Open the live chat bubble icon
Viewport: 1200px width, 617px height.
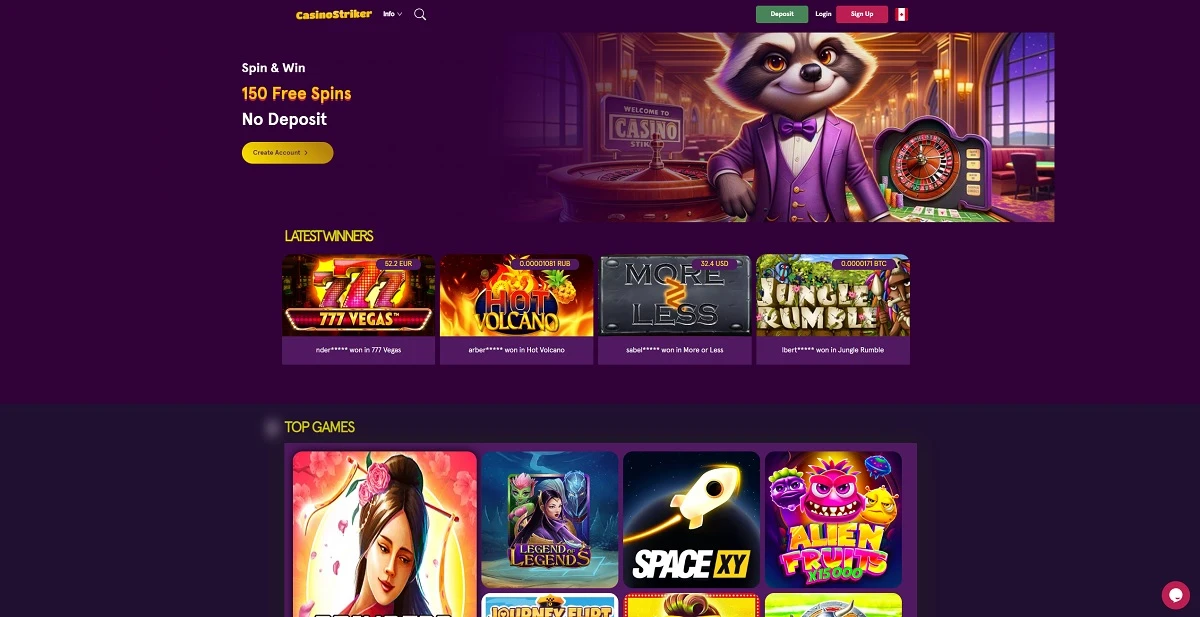coord(1175,595)
